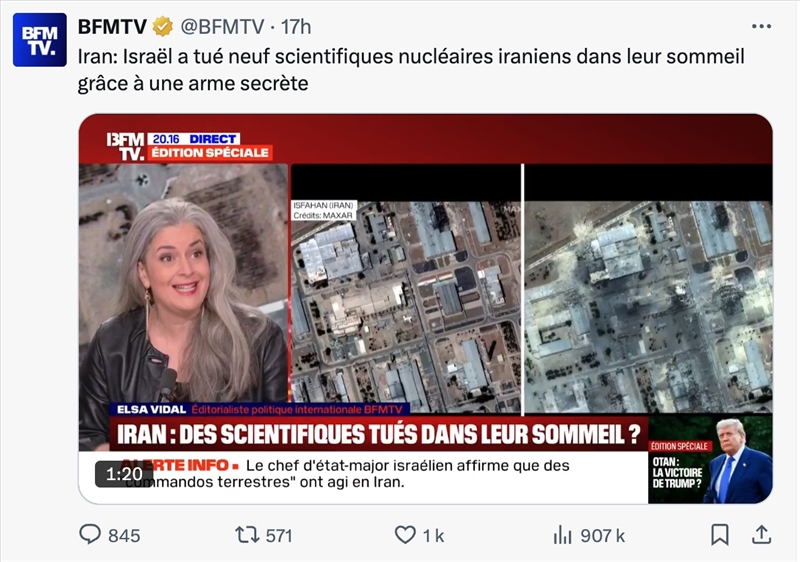Open the BFMTV profile avatar
This screenshot has height=562, width=800.
click(39, 40)
